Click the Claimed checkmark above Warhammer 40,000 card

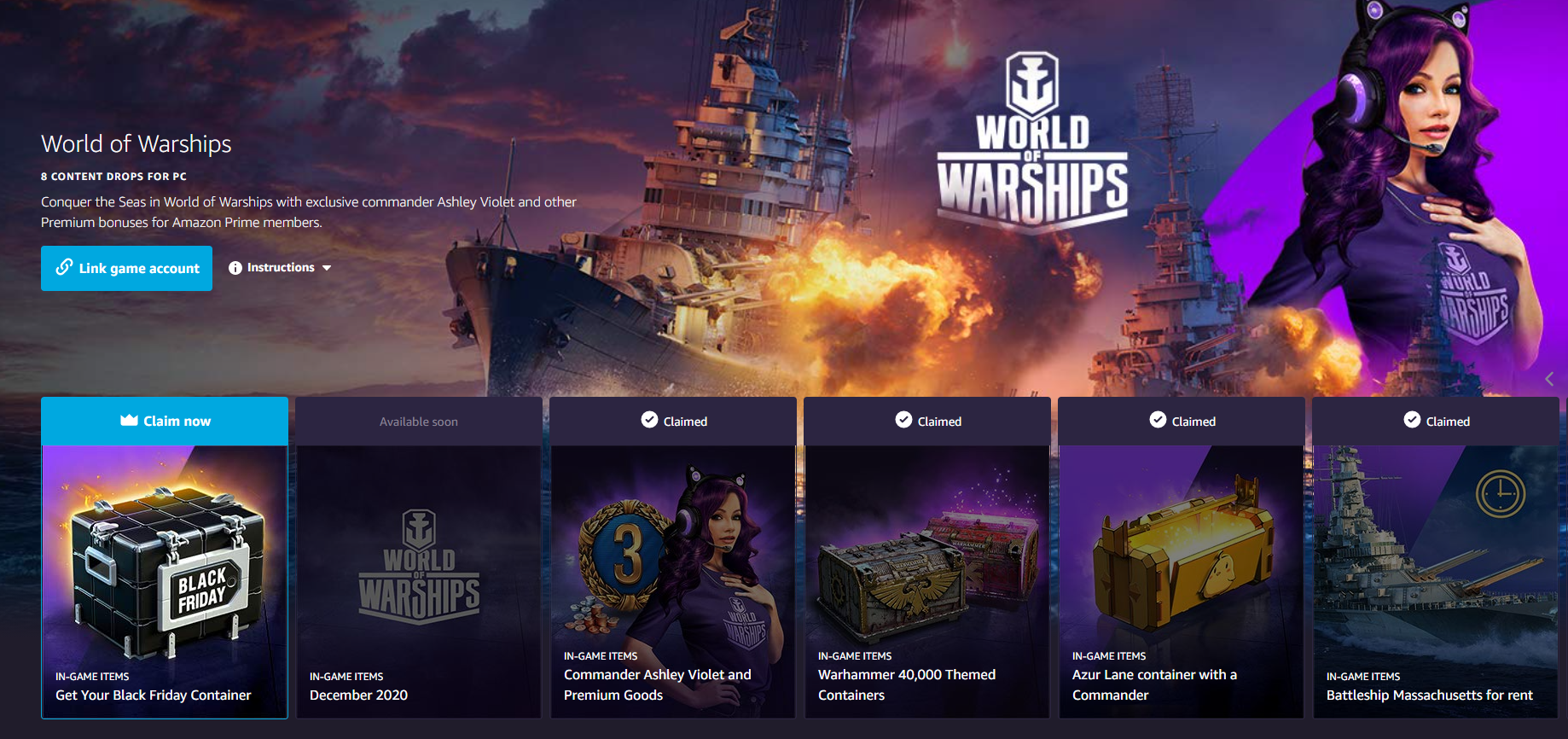(x=903, y=420)
